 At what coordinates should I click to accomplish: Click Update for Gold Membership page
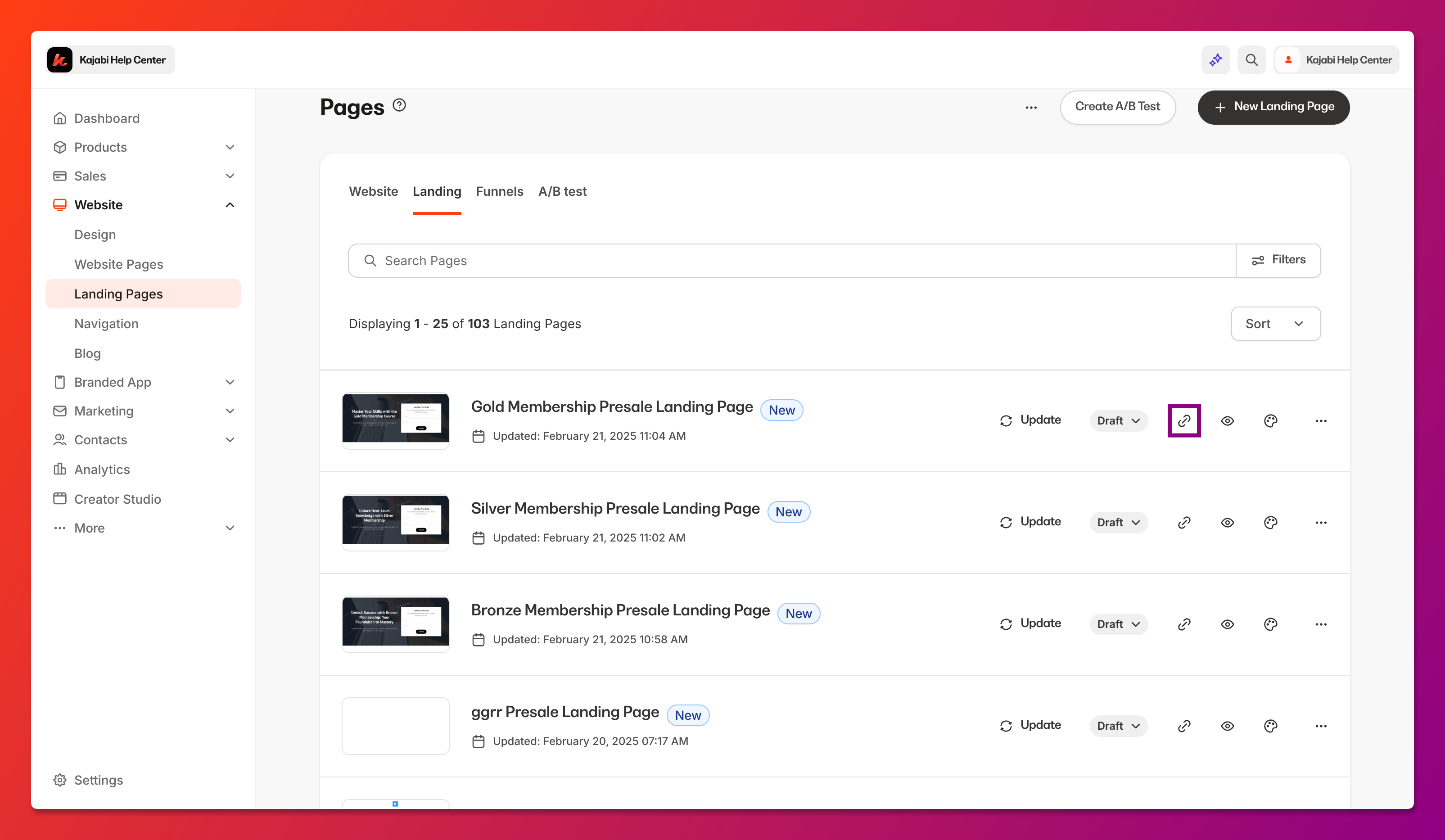pyautogui.click(x=1030, y=420)
